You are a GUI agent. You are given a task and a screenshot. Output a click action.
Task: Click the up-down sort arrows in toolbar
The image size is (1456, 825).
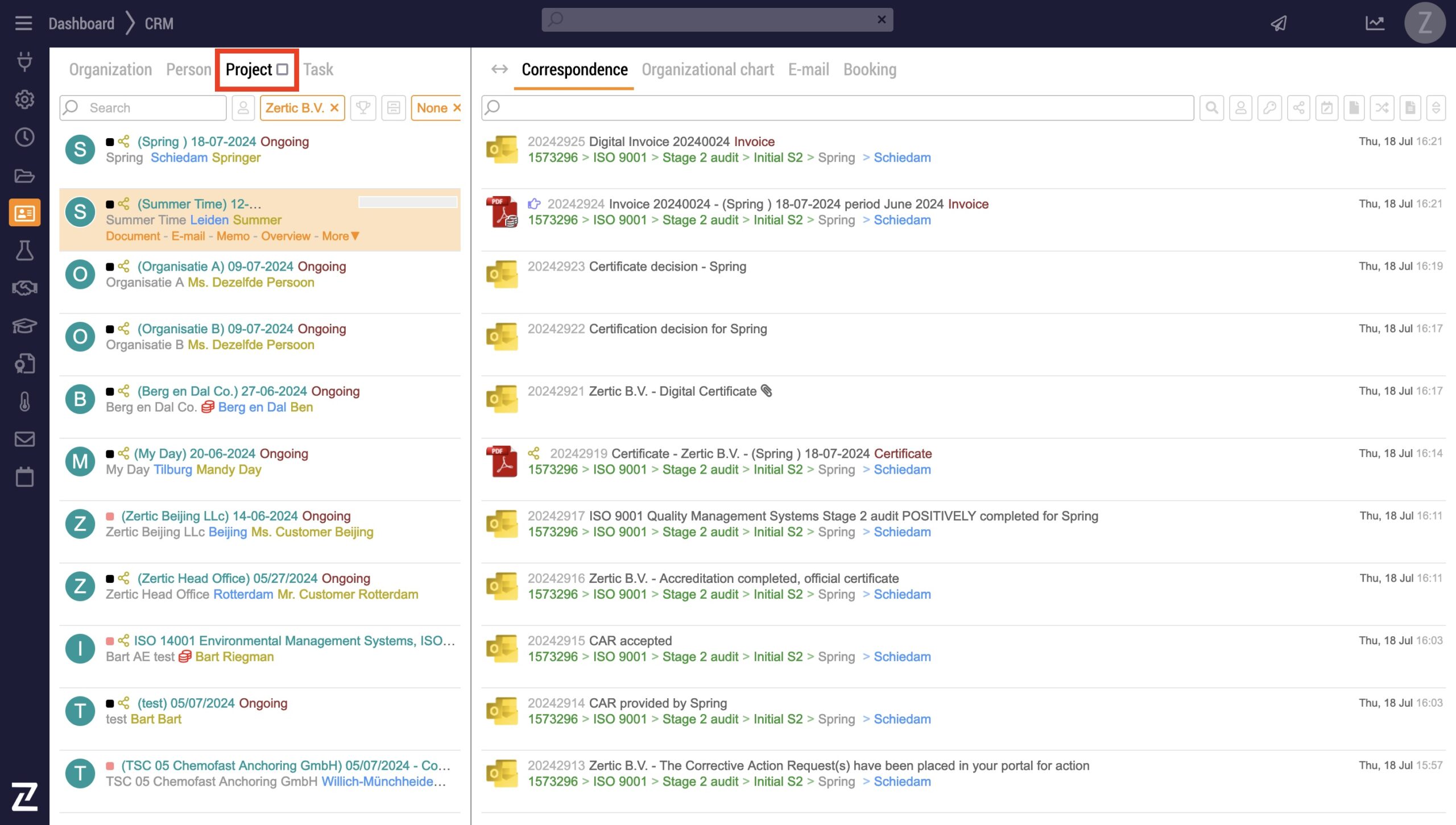pos(1436,108)
